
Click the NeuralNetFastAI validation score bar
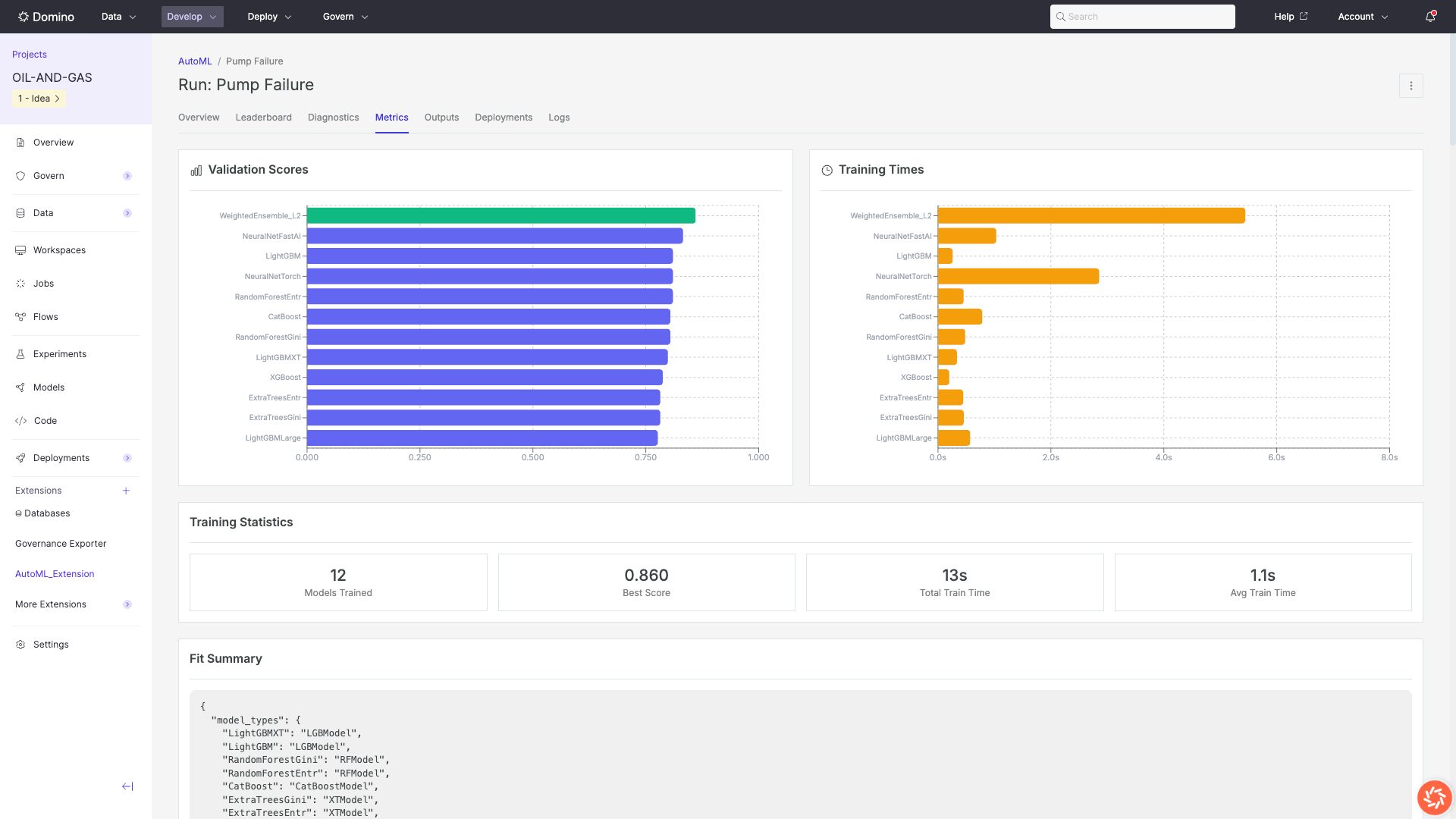495,236
